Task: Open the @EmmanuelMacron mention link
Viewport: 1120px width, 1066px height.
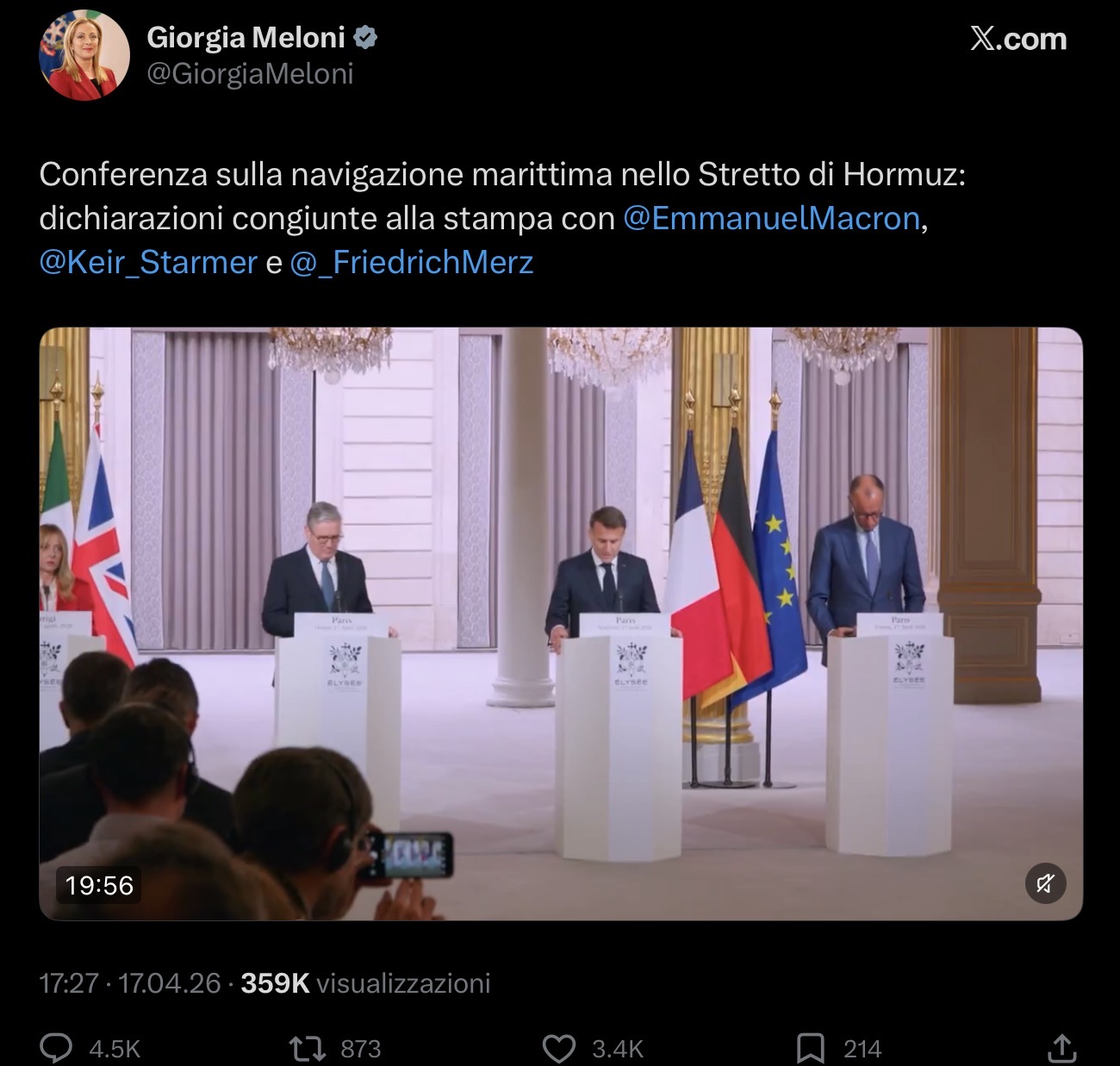Action: (x=772, y=218)
